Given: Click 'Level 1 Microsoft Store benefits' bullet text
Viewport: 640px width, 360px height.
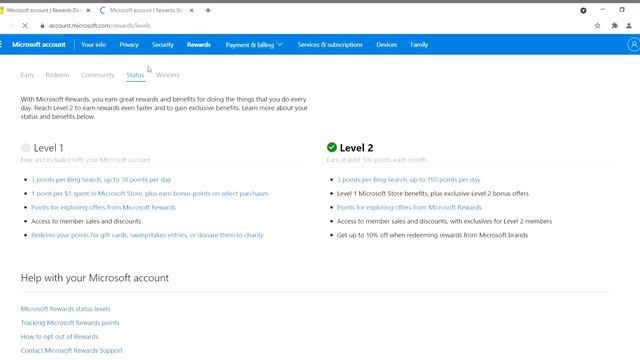Looking at the screenshot, I should pyautogui.click(x=433, y=193).
